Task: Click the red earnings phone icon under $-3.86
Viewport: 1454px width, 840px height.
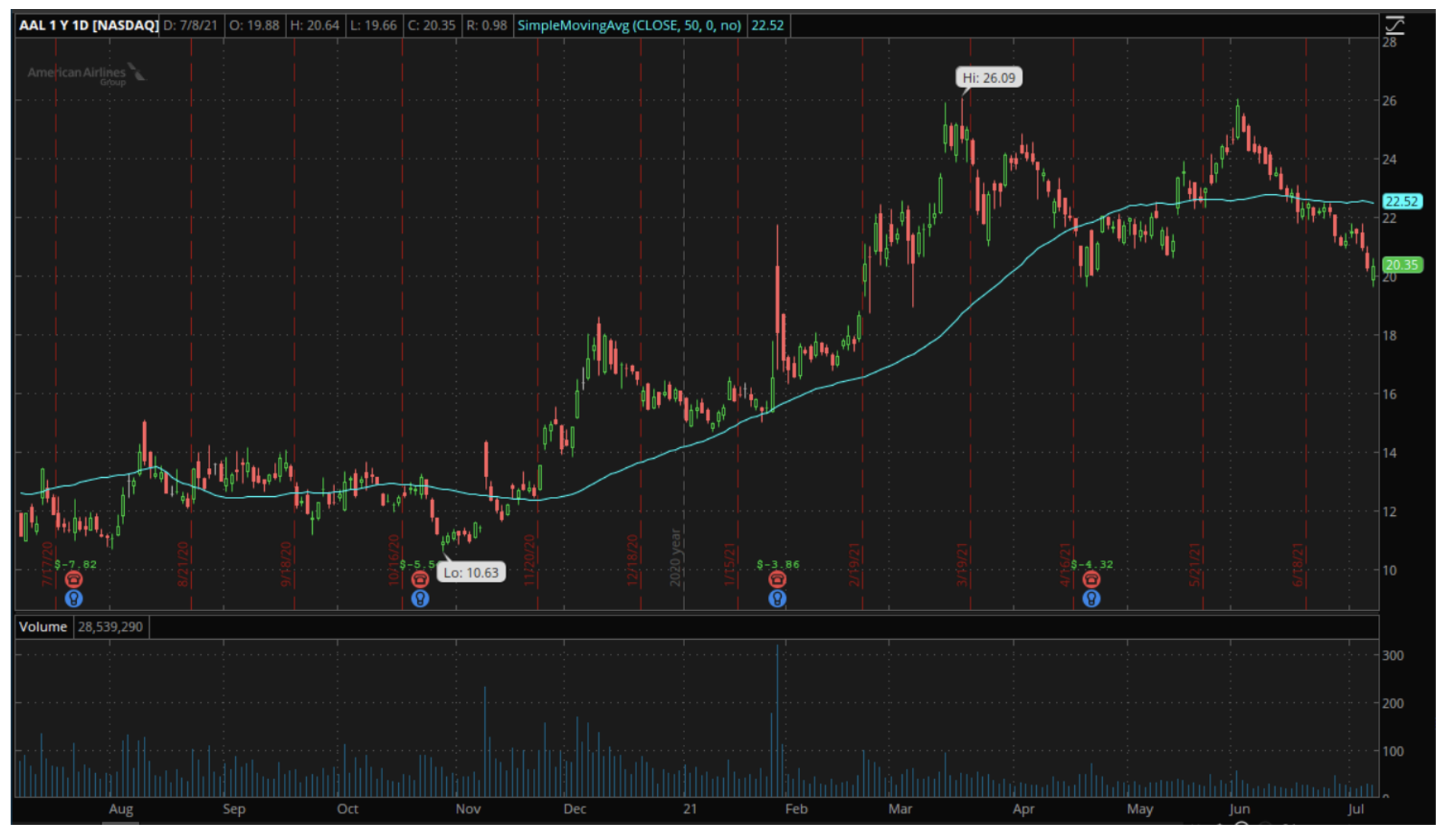Action: coord(777,580)
